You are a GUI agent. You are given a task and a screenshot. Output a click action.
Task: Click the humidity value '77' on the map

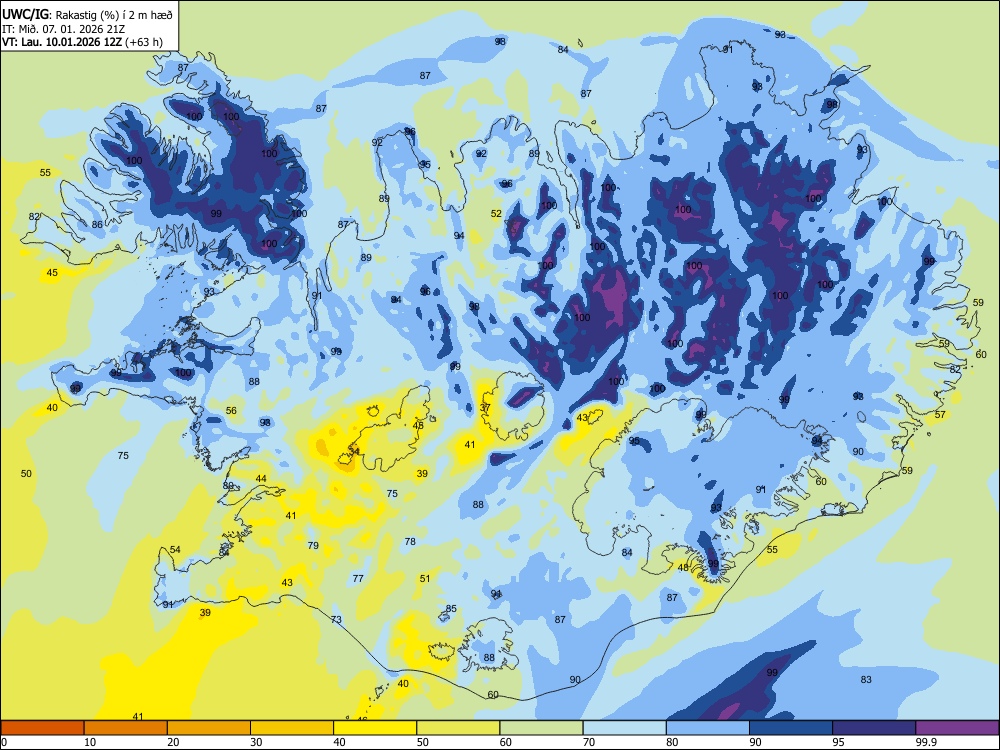(358, 578)
